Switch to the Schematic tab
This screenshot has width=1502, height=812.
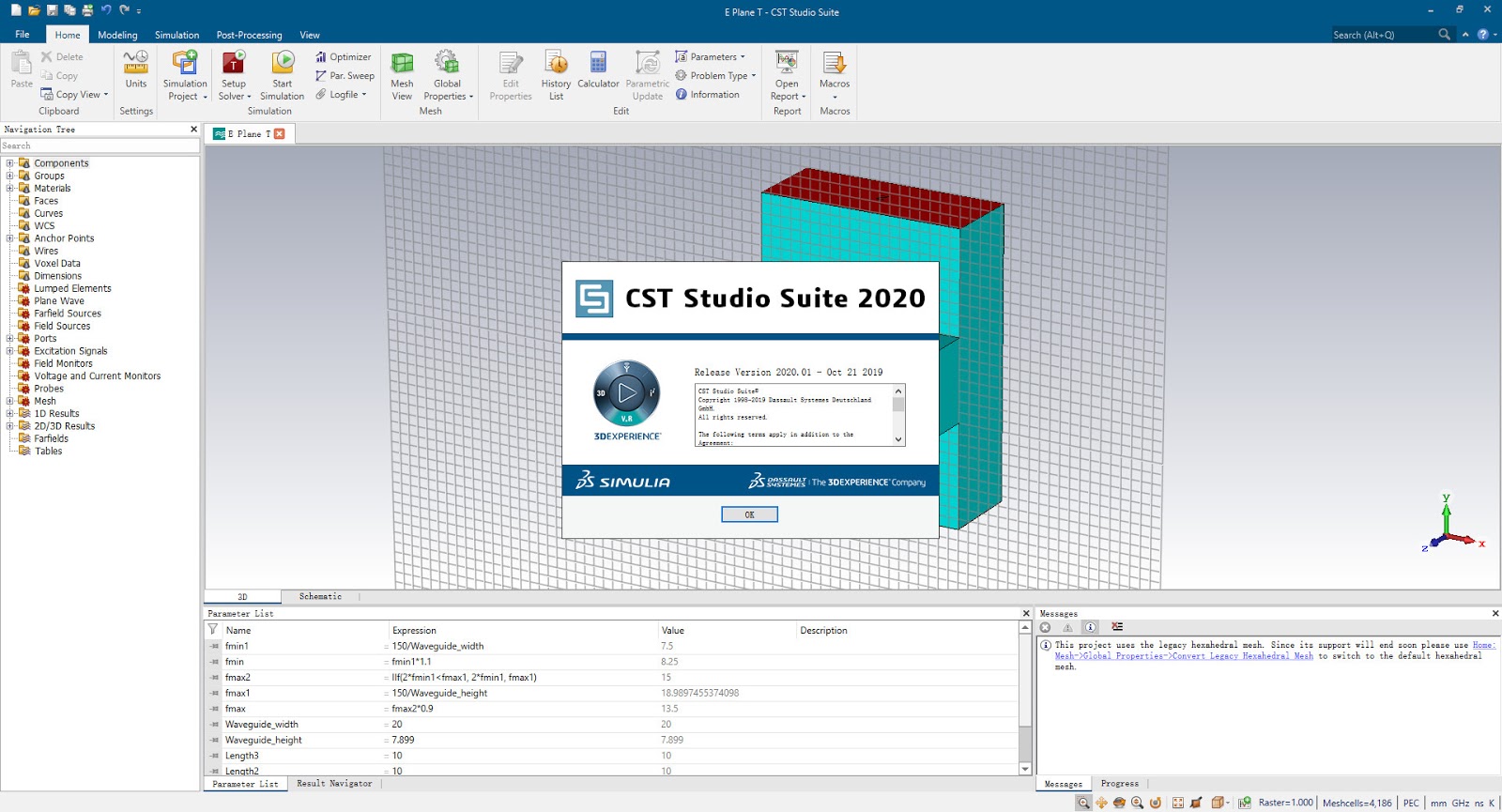tap(320, 597)
